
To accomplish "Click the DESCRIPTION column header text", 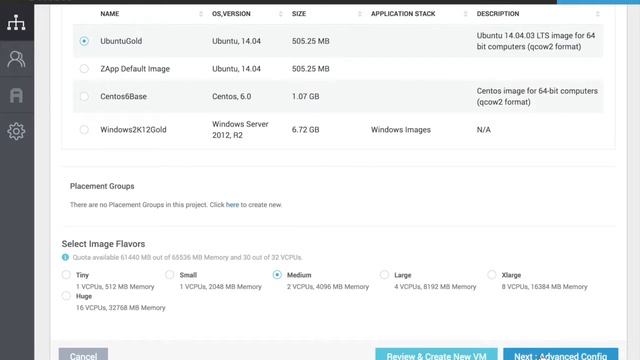I will [x=498, y=14].
